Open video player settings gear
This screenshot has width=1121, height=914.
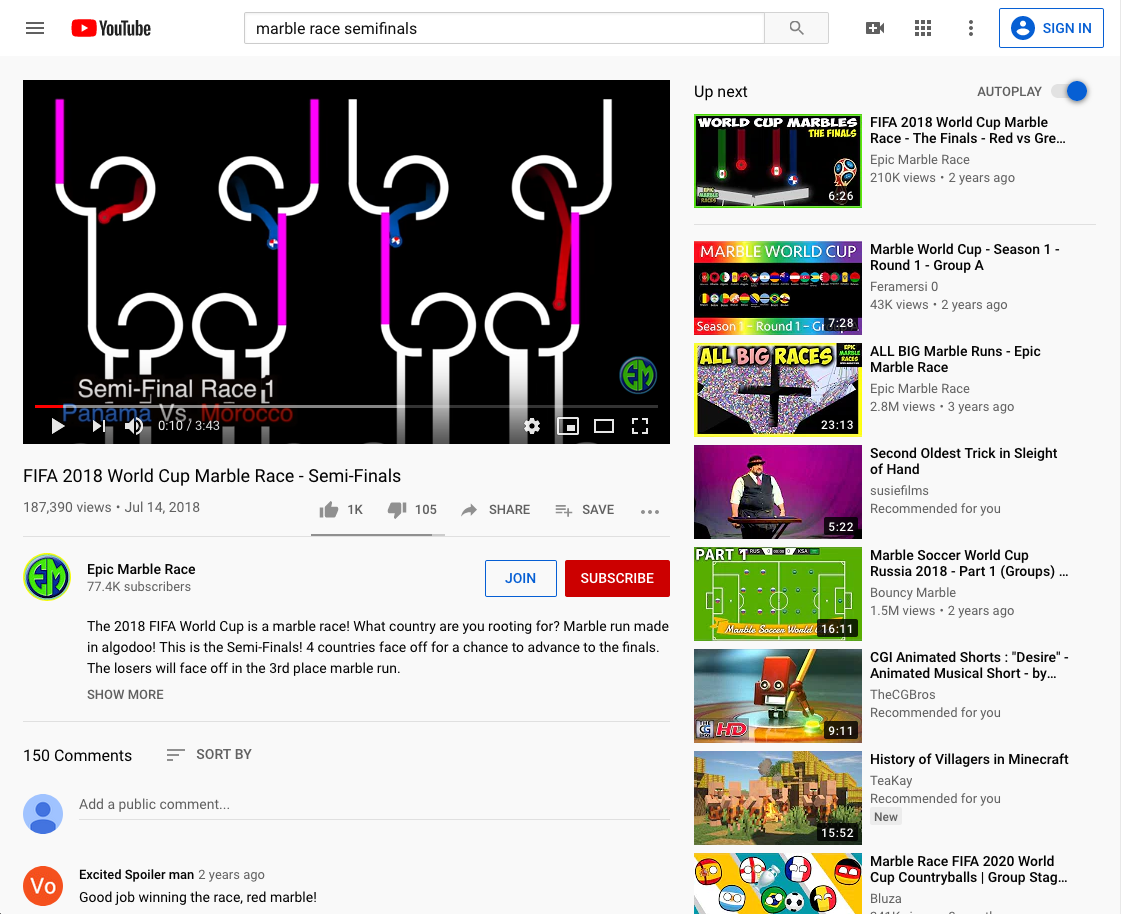click(532, 426)
